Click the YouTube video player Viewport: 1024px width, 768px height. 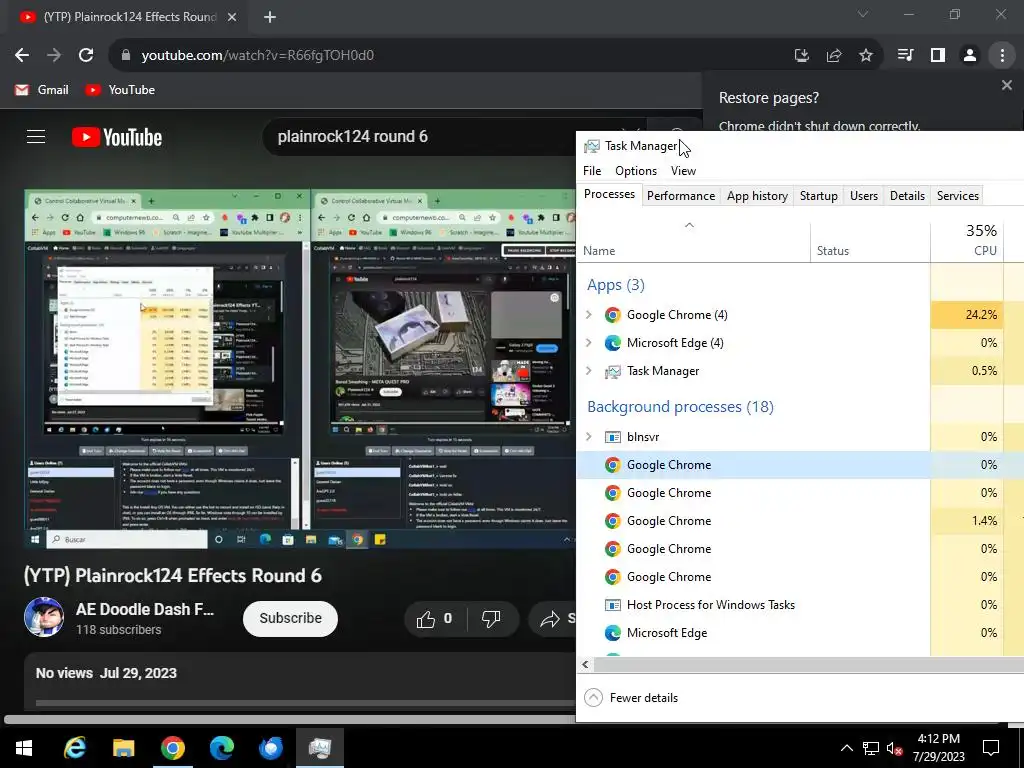pyautogui.click(x=300, y=368)
